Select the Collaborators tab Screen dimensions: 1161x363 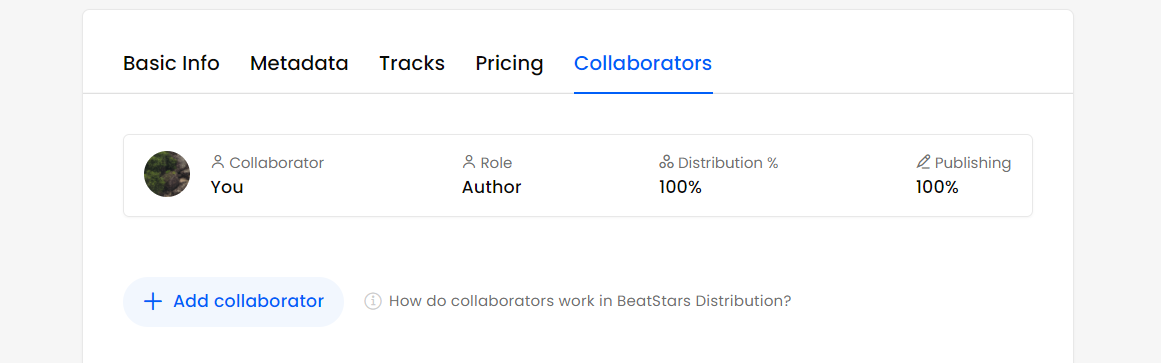pos(643,64)
